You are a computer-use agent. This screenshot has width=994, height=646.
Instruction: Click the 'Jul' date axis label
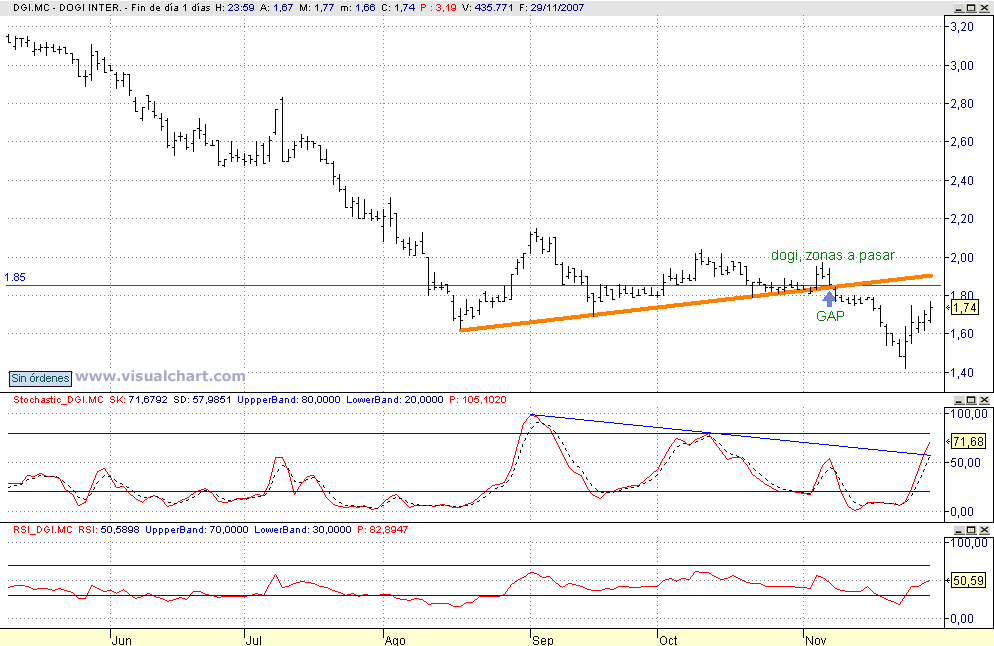coord(254,640)
